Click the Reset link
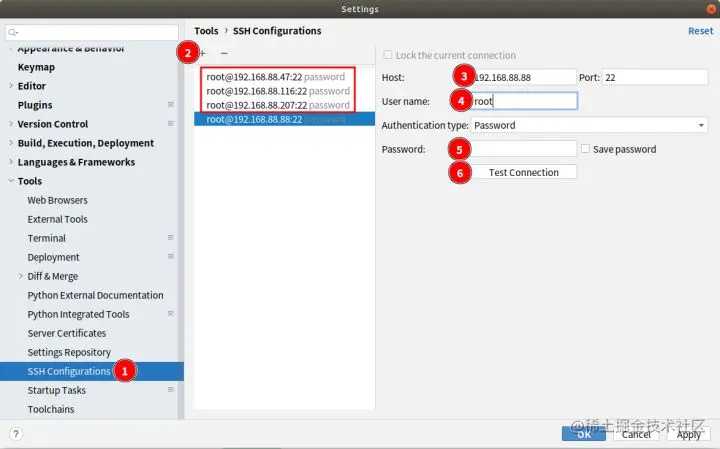Image resolution: width=720 pixels, height=449 pixels. point(700,31)
